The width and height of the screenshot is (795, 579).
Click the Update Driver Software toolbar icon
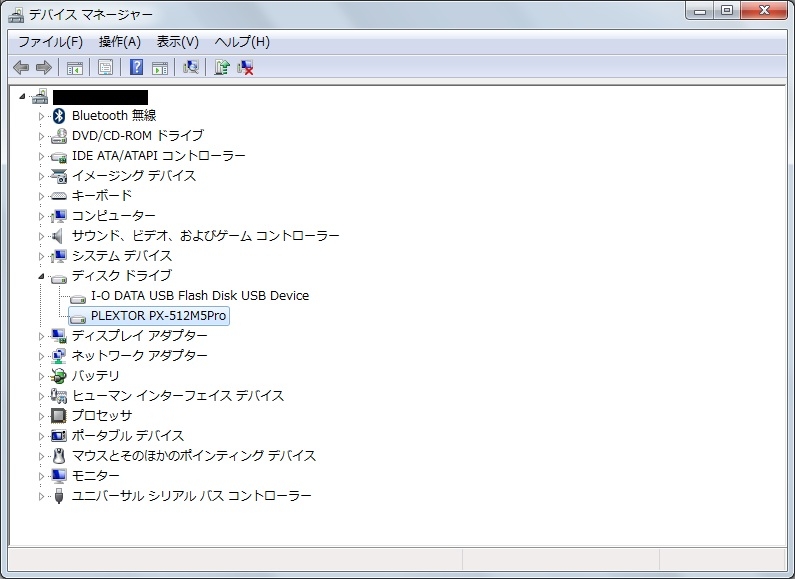pos(222,67)
